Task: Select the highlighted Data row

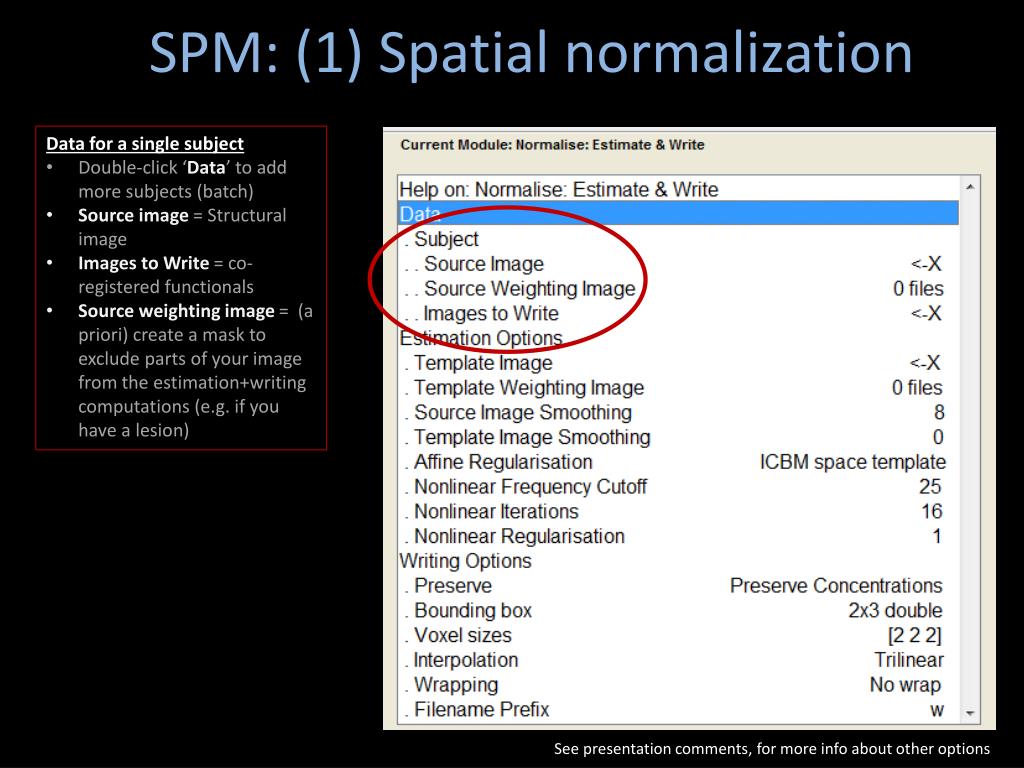Action: [678, 214]
